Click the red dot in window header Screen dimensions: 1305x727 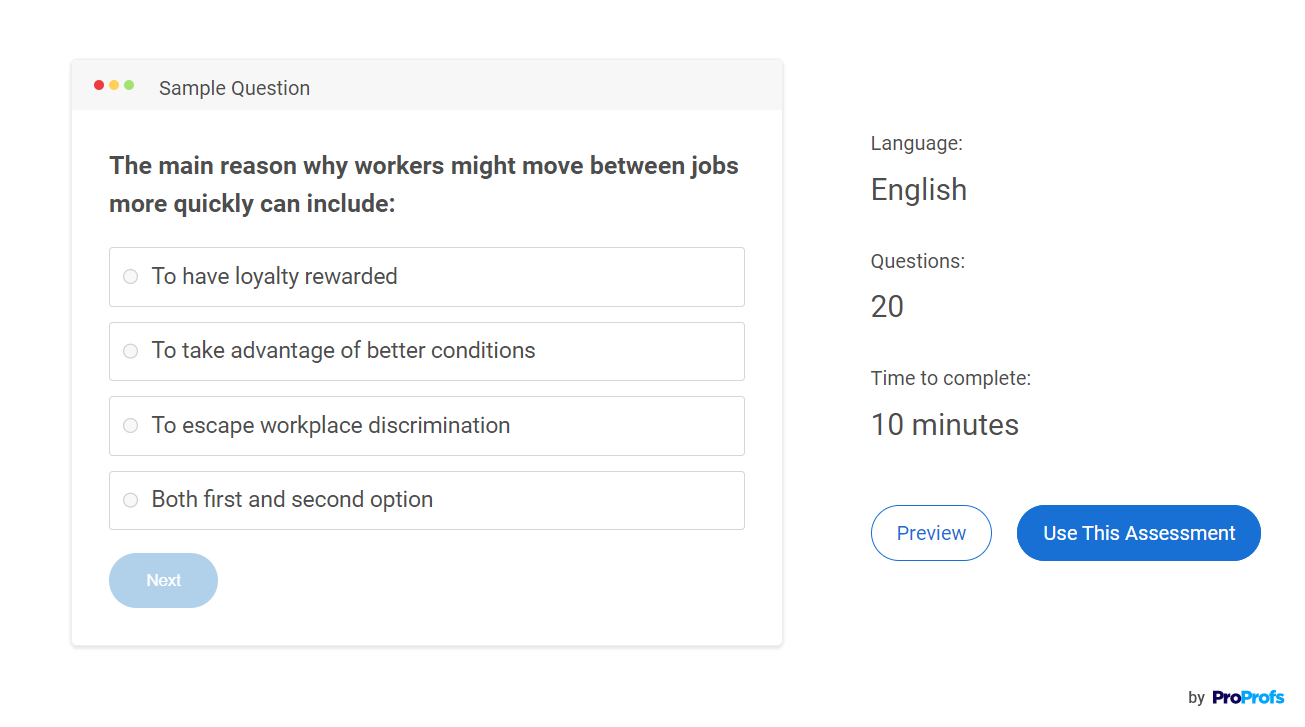click(99, 85)
